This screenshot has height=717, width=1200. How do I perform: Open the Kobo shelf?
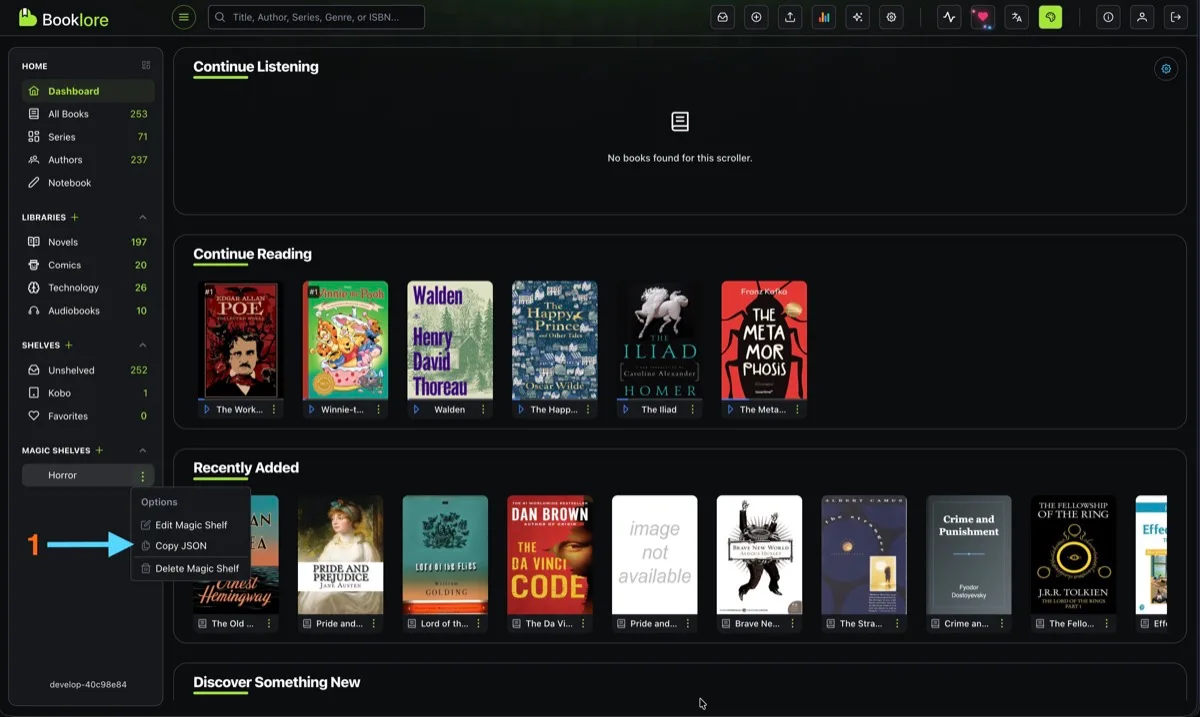pyautogui.click(x=86, y=393)
